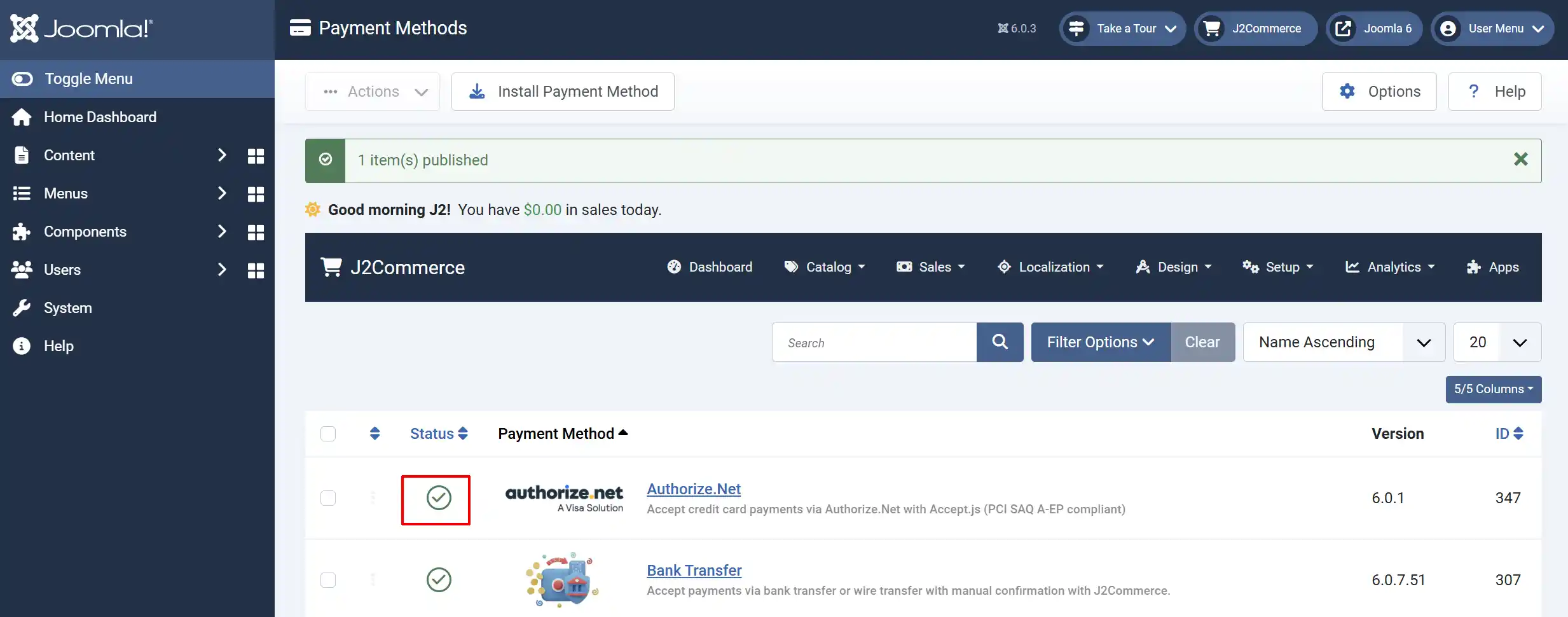Click the Authorize.Net logo thumbnail
Screen dimensions: 1568x617
click(x=564, y=498)
